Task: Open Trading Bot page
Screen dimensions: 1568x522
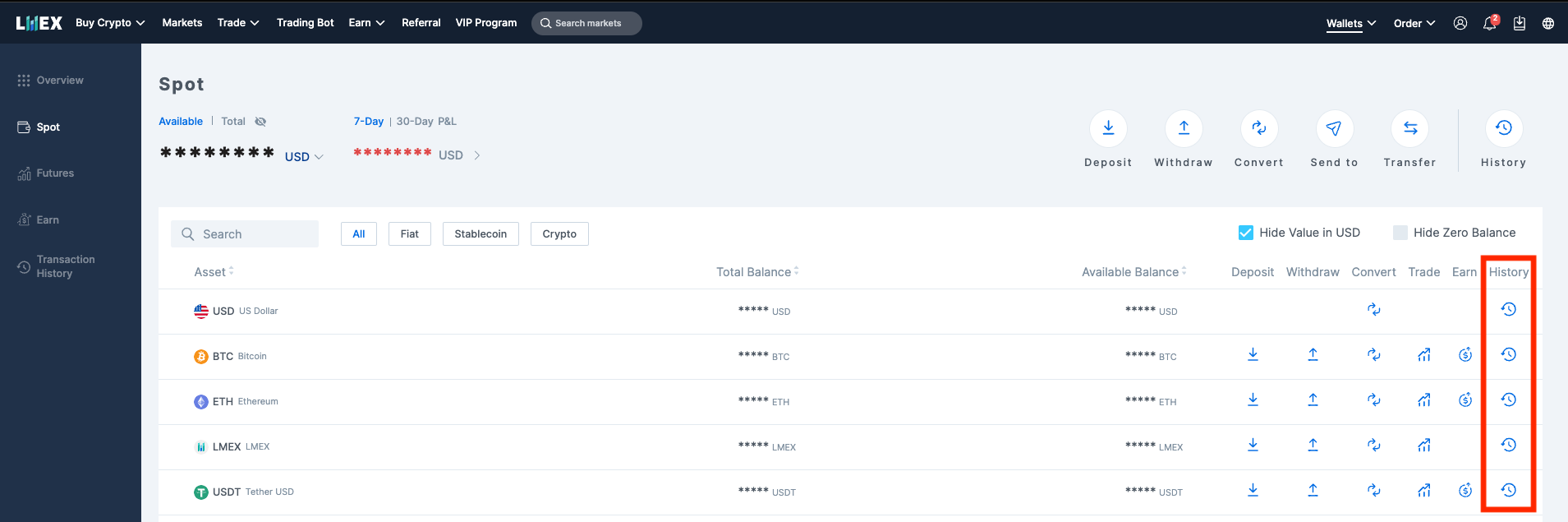Action: (x=306, y=23)
